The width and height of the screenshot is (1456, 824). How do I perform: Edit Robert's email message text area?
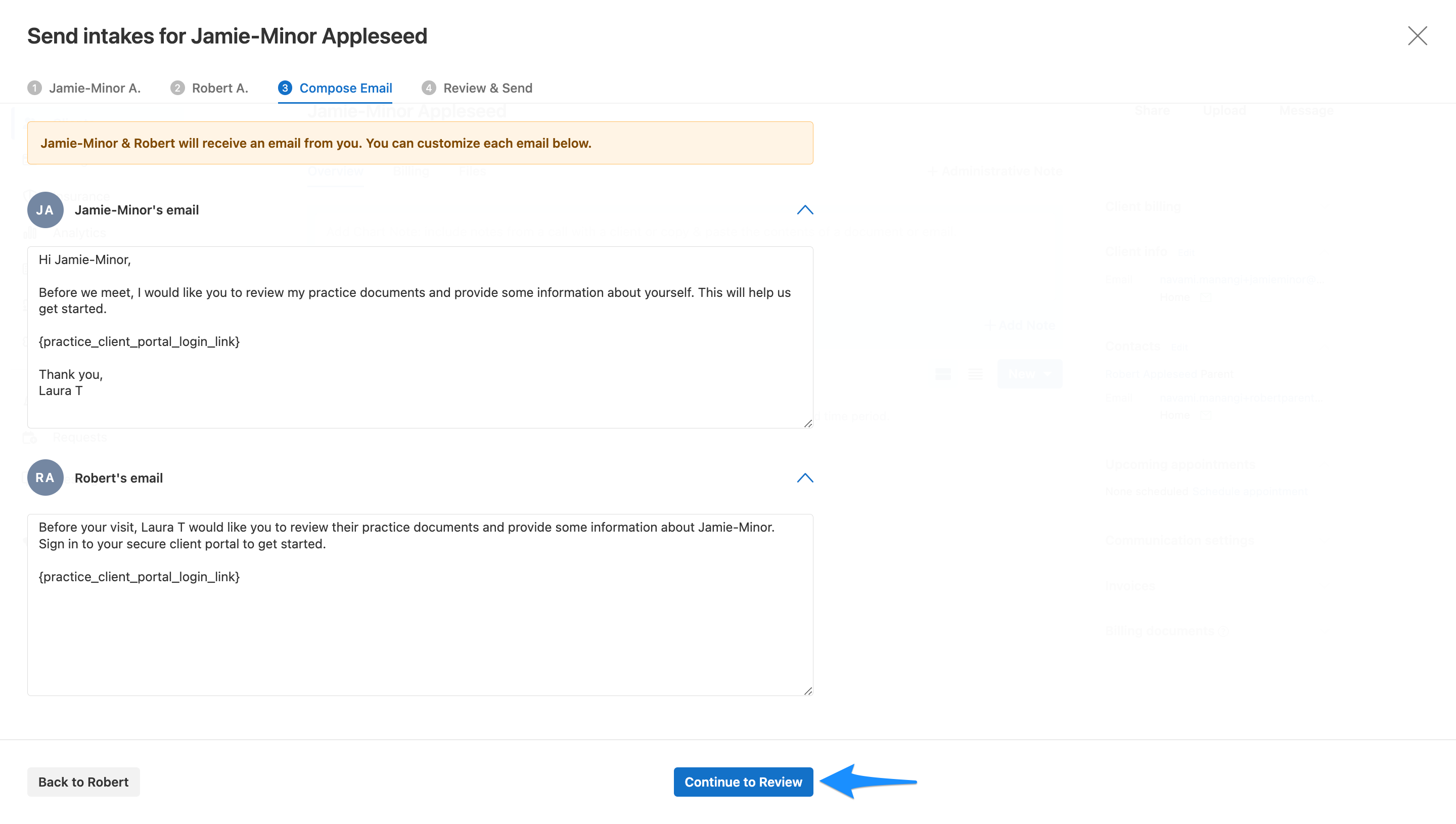point(420,605)
